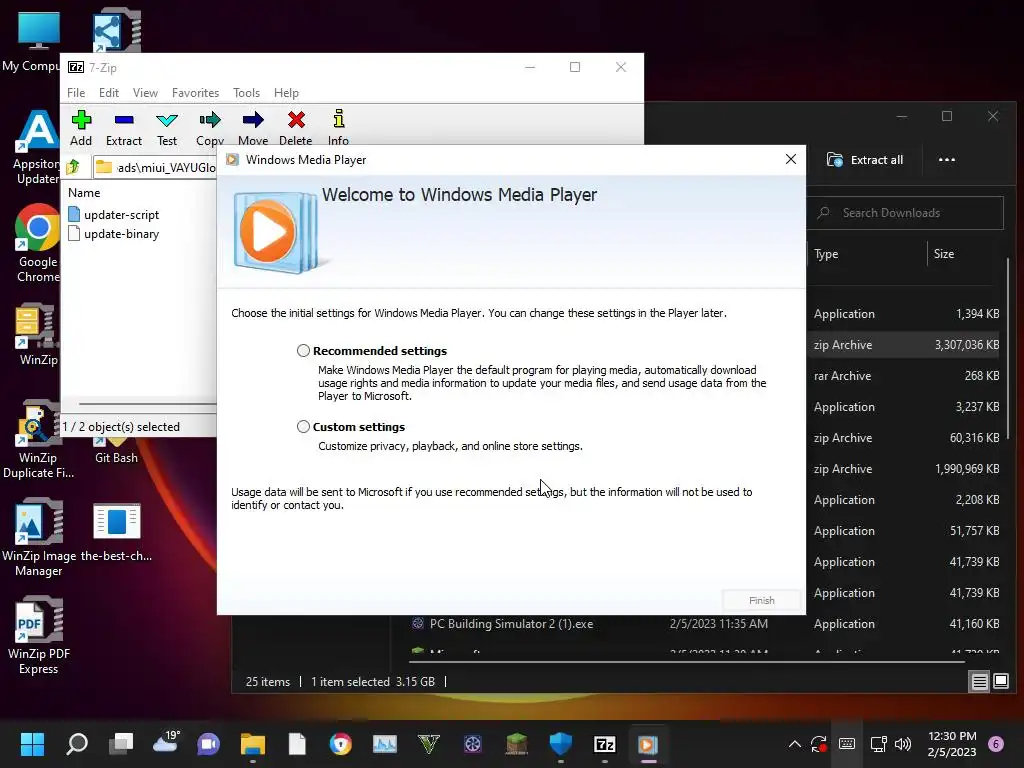The width and height of the screenshot is (1024, 768).
Task: Click the Explorer vertical scrollbar
Action: 1008,349
